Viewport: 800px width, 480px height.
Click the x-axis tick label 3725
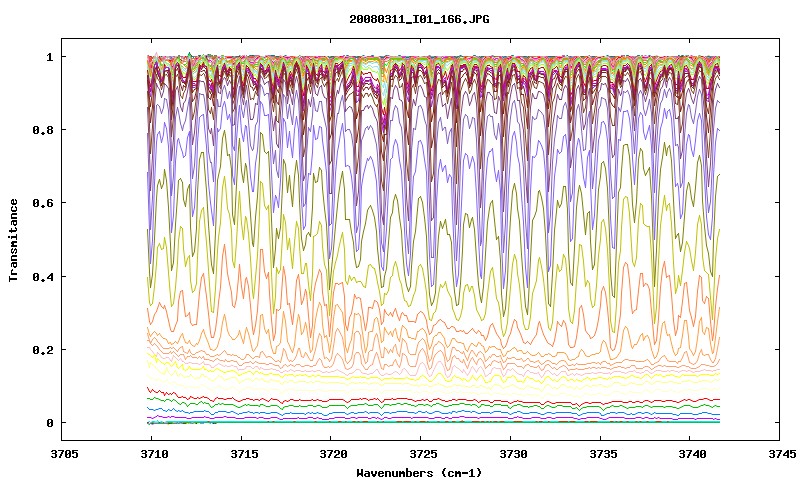(x=421, y=454)
